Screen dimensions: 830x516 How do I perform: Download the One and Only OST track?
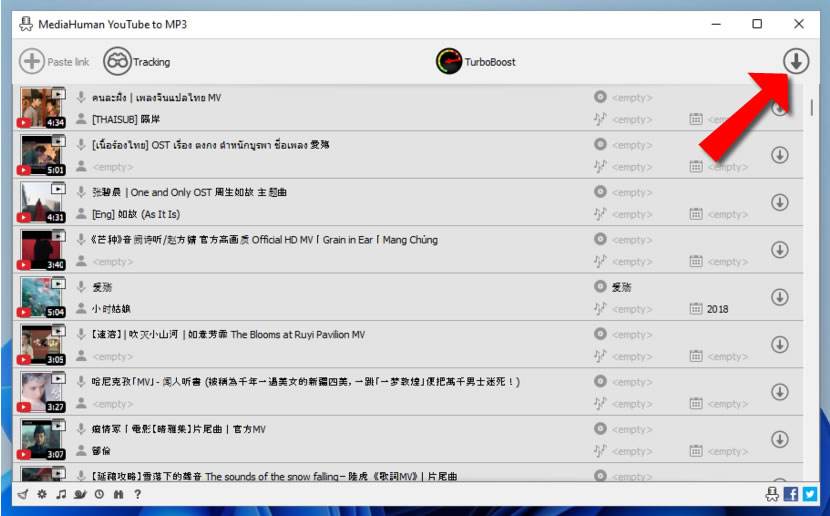pos(780,202)
